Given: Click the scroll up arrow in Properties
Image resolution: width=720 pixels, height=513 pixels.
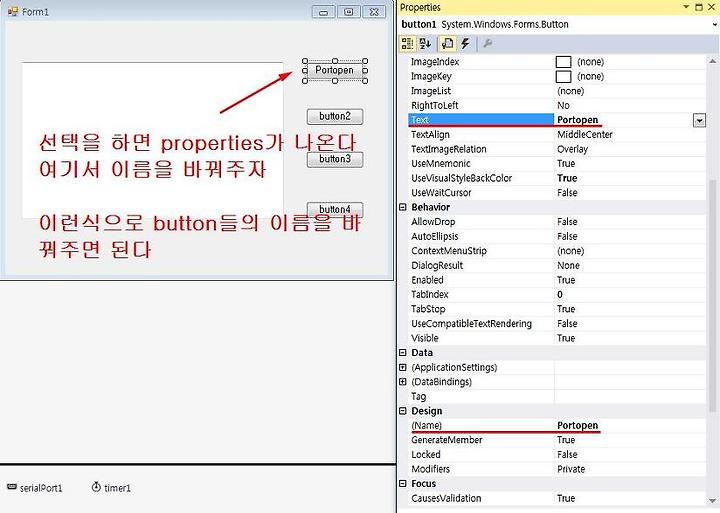Looking at the screenshot, I should [712, 61].
